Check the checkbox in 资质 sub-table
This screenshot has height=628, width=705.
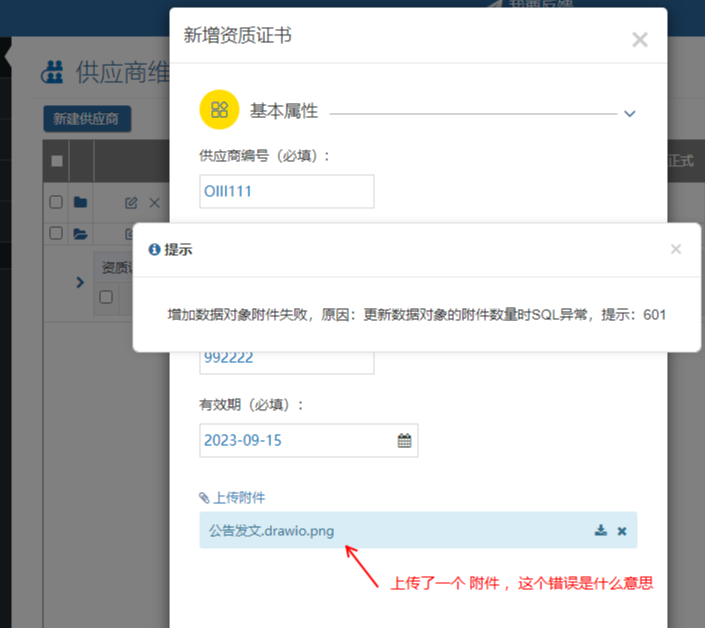(x=106, y=297)
